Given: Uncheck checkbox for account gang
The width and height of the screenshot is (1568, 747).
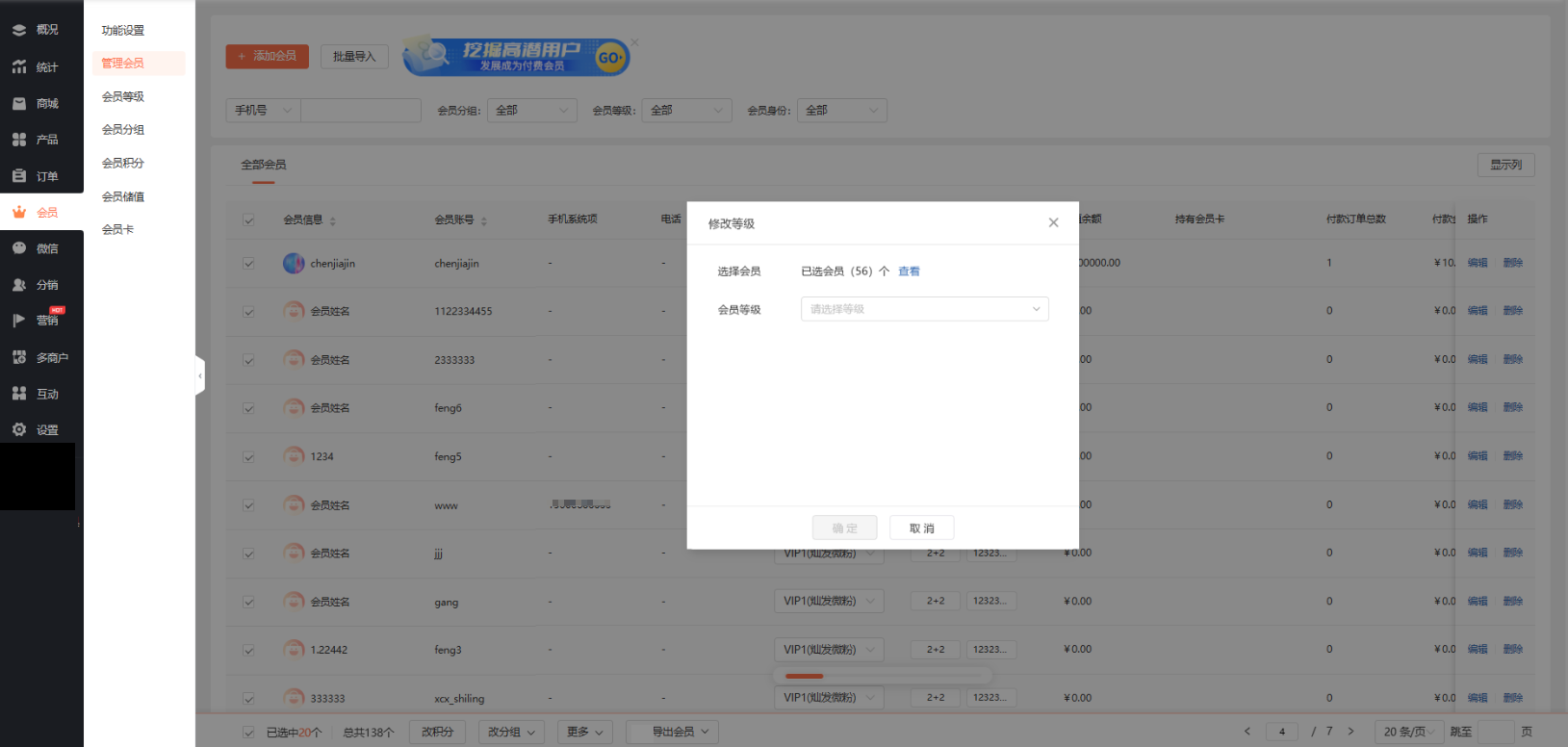Looking at the screenshot, I should (248, 602).
